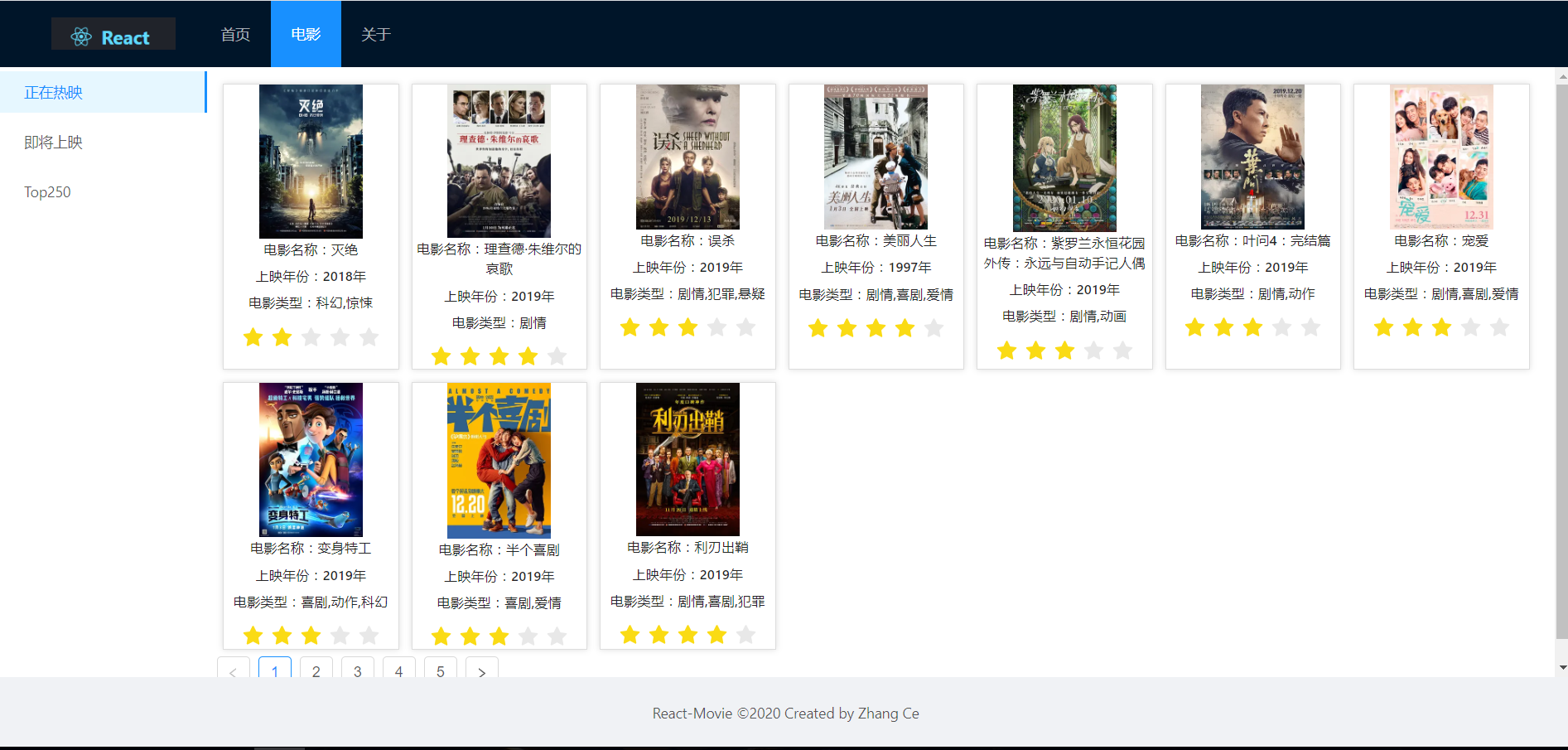
Task: Click the vertical scrollbar thumb
Action: pos(1561,360)
